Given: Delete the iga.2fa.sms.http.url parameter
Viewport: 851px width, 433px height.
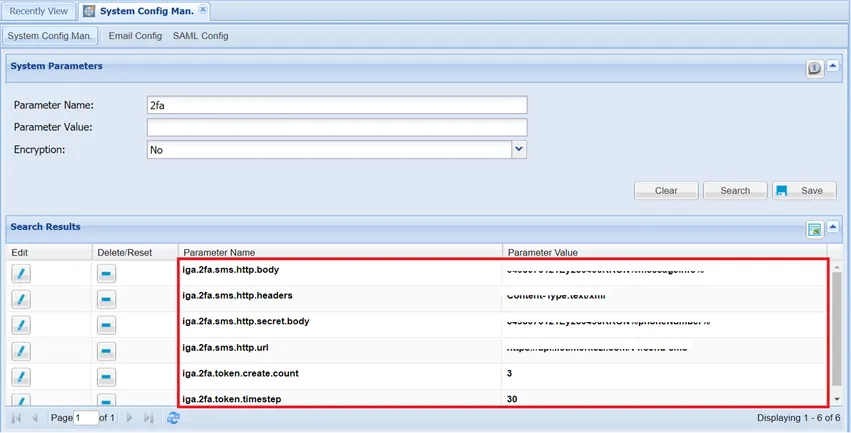Looking at the screenshot, I should coord(106,351).
